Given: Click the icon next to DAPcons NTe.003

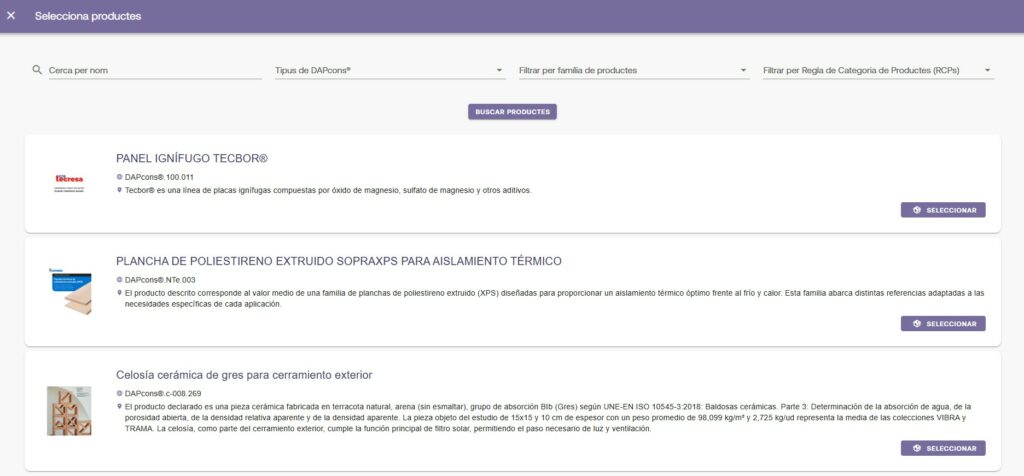Looking at the screenshot, I should pos(120,280).
